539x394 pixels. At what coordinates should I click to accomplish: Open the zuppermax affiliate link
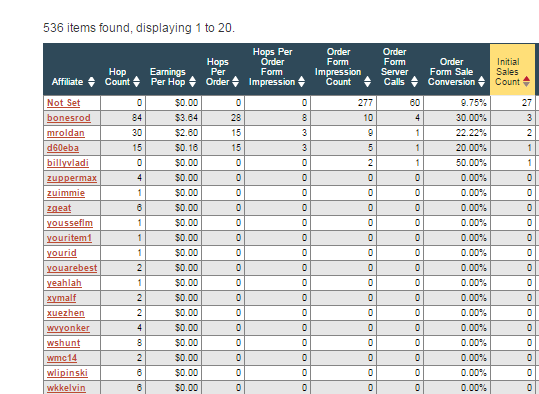[x=72, y=178]
